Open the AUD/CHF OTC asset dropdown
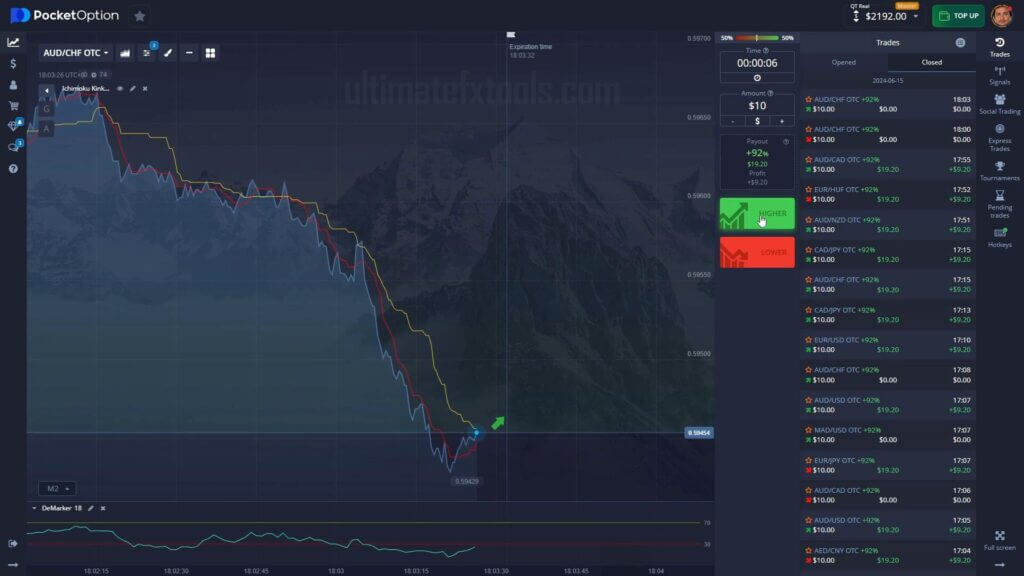Image resolution: width=1024 pixels, height=576 pixels. coord(75,52)
